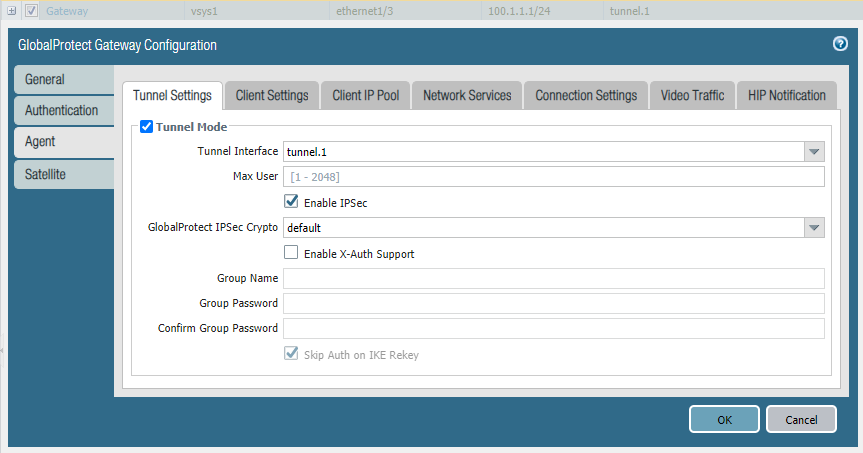Switch to the Client IP Pool tab
The image size is (863, 453).
pos(365,95)
